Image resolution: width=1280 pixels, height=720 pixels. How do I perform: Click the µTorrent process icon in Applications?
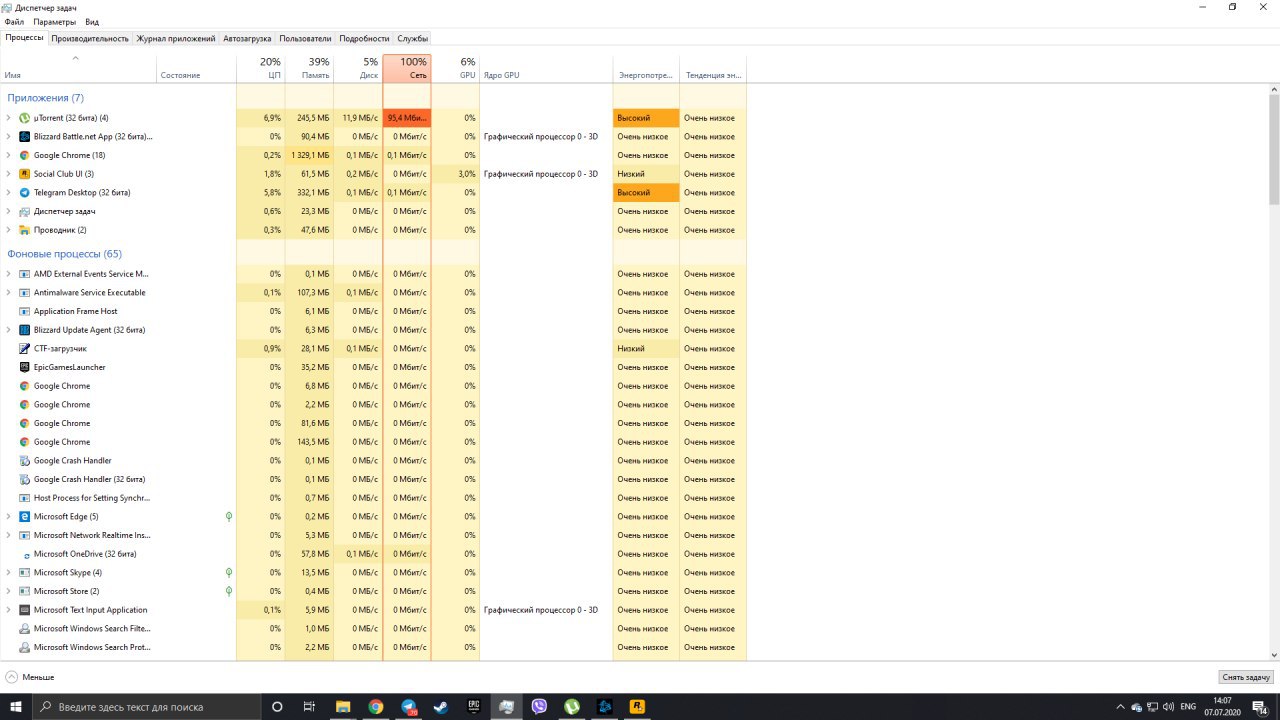coord(25,118)
